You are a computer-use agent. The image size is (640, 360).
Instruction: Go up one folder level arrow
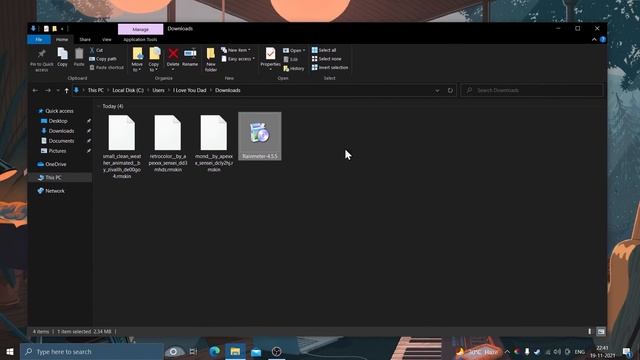66,90
